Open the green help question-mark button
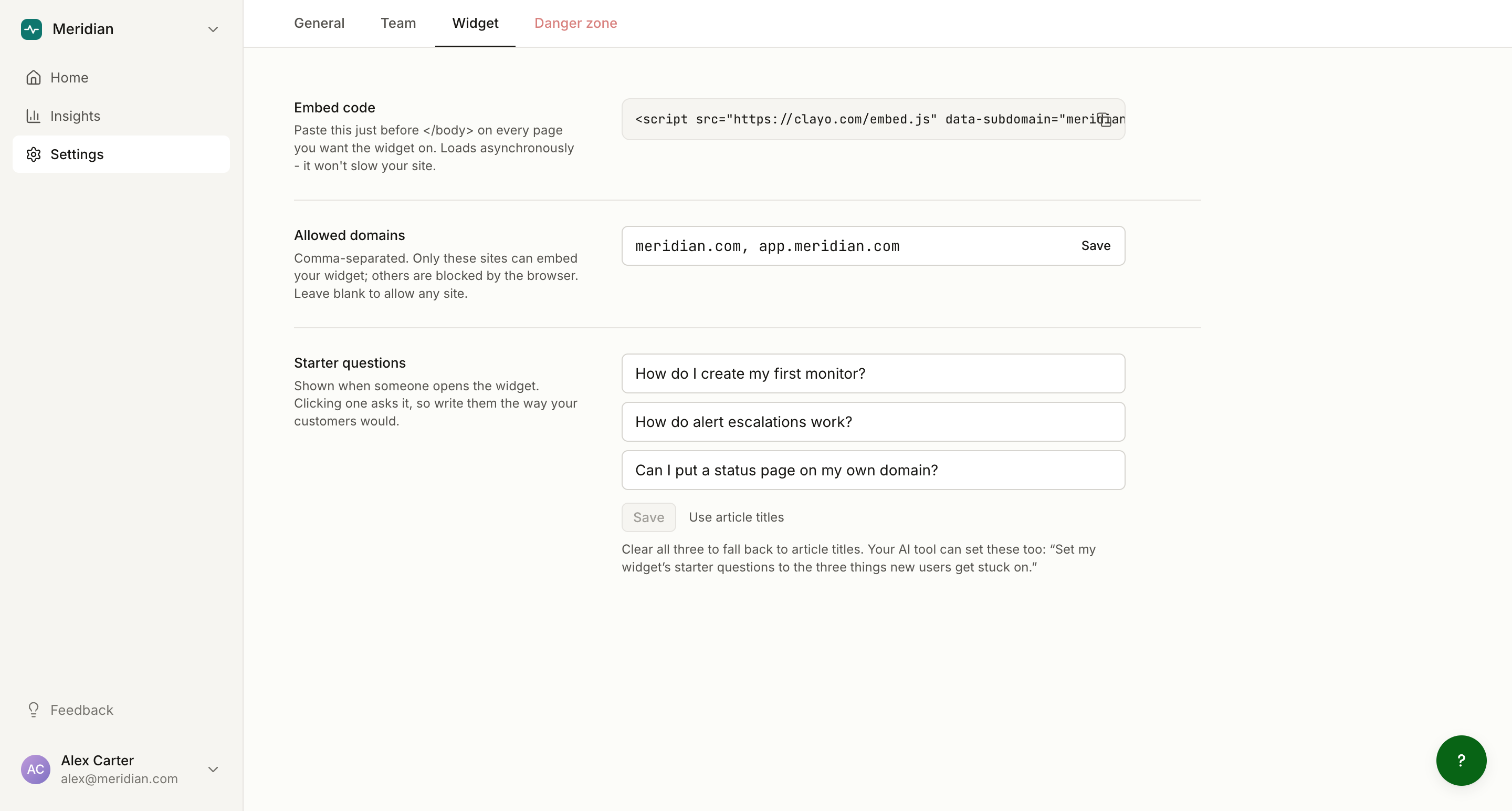Screen dimensions: 1512x811 pyautogui.click(x=1461, y=761)
